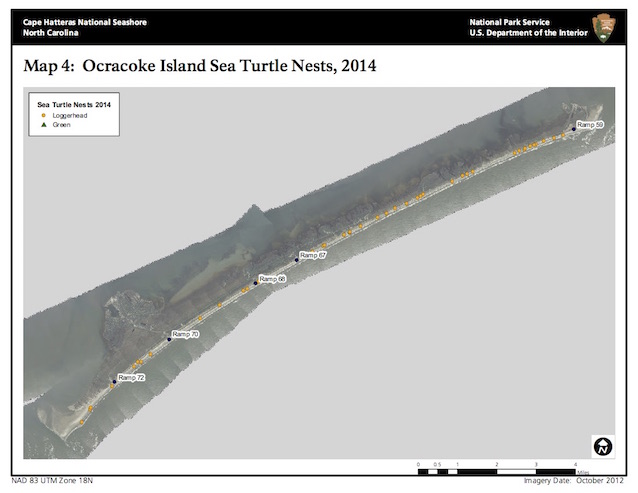Click 'North Carolina' in the header
The width and height of the screenshot is (638, 493).
click(50, 33)
